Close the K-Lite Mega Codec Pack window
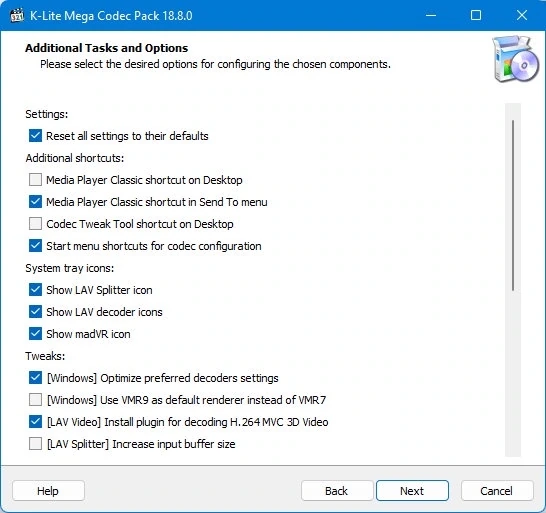Image resolution: width=546 pixels, height=513 pixels. pos(522,15)
